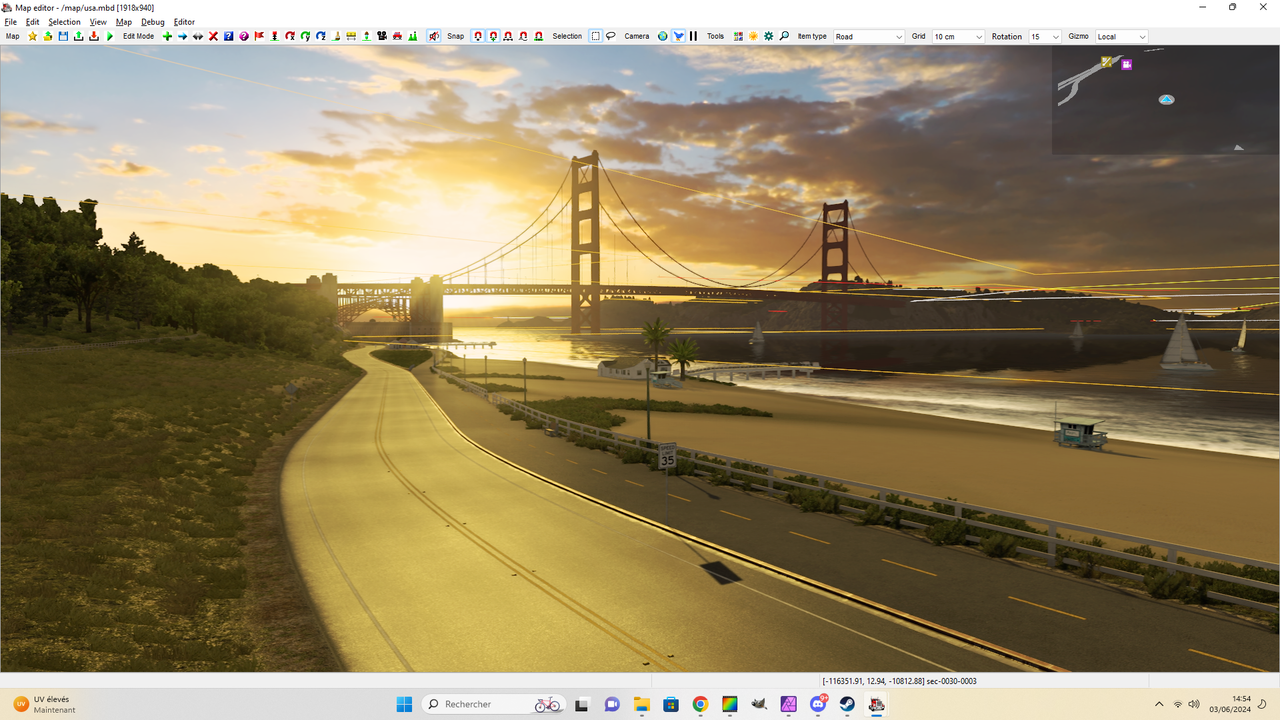Toggle the third Snap magnet option
Viewport: 1280px width, 720px height.
pyautogui.click(x=508, y=36)
